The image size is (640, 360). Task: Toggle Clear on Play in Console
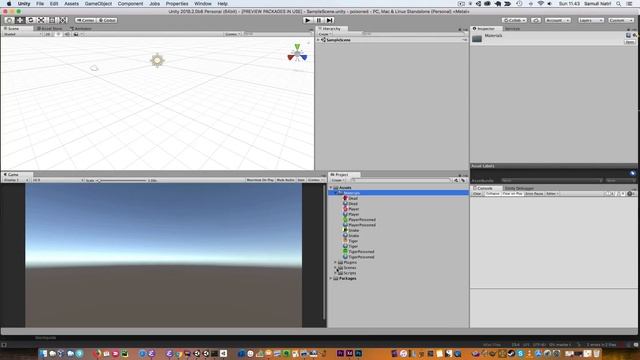tap(512, 194)
